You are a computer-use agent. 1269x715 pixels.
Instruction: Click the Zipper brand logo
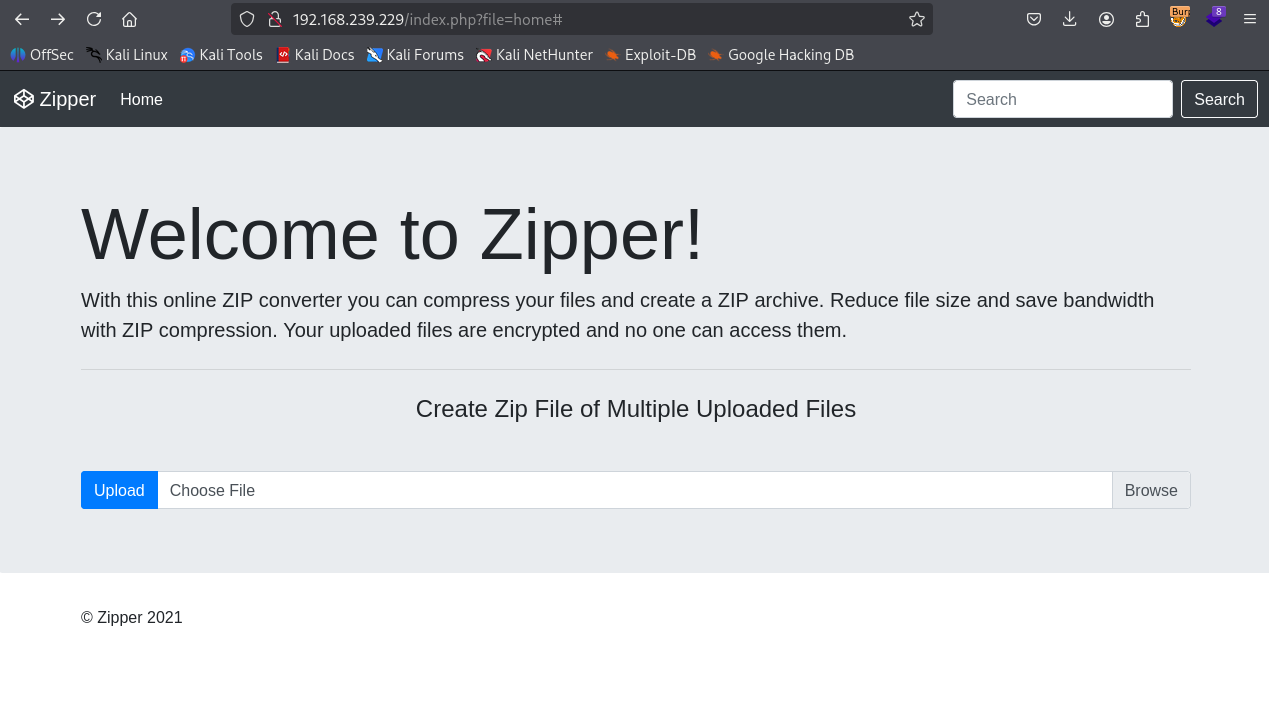[x=55, y=99]
